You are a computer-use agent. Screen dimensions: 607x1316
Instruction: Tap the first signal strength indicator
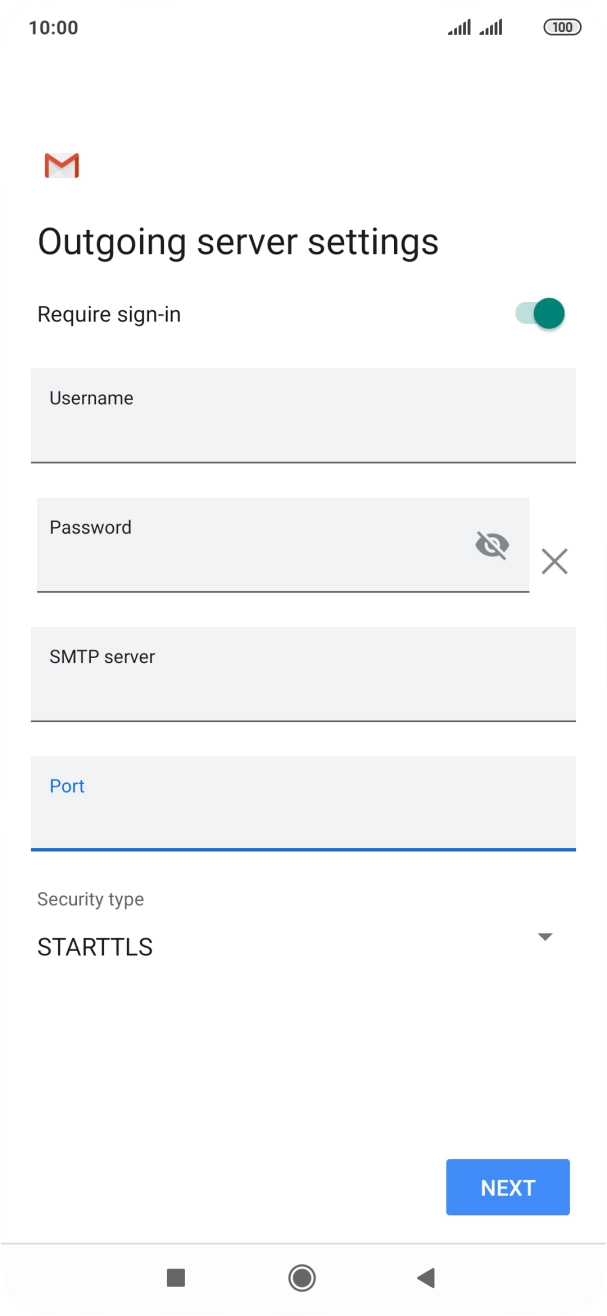pyautogui.click(x=458, y=27)
